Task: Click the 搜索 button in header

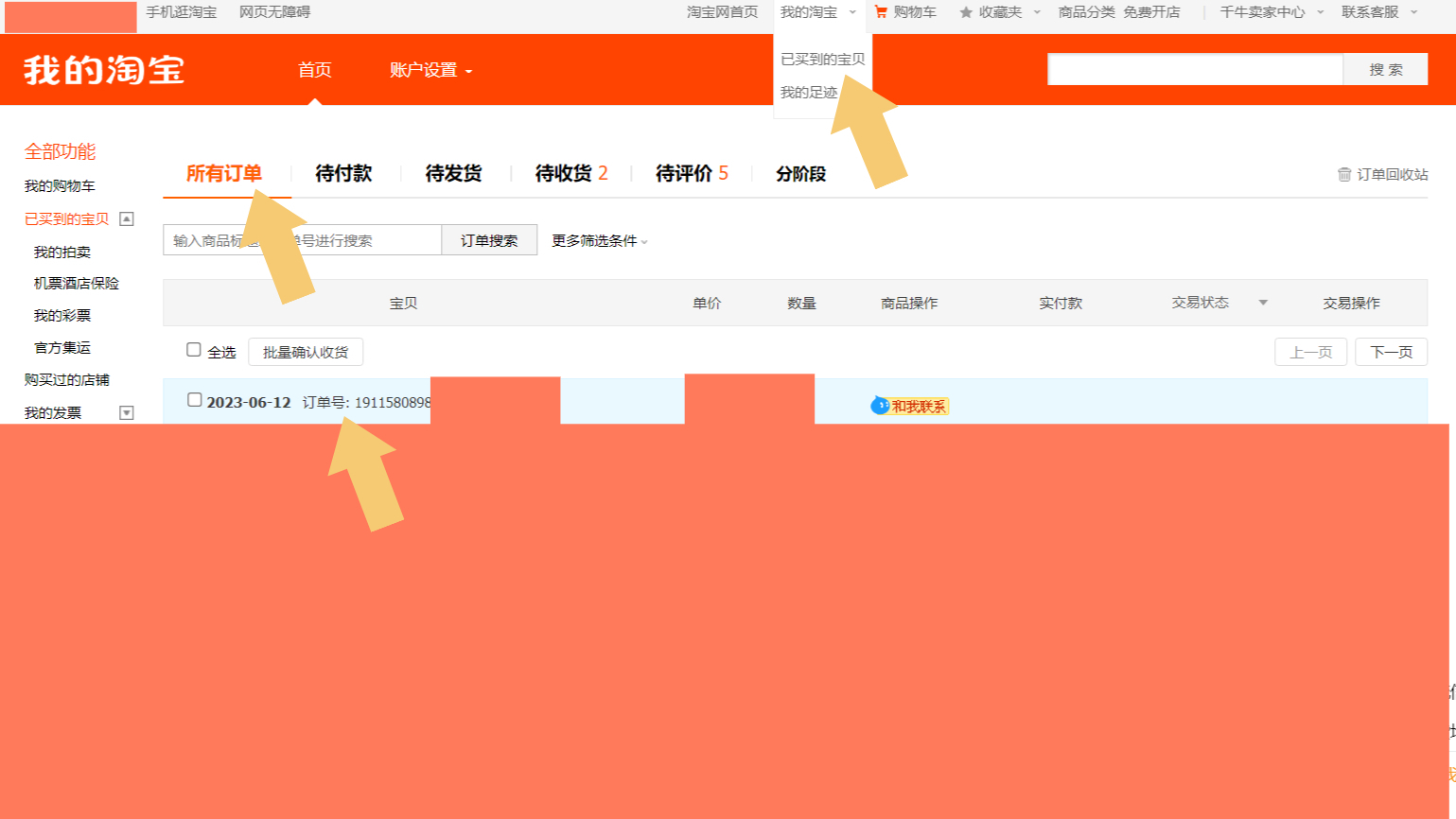Action: (x=1385, y=70)
